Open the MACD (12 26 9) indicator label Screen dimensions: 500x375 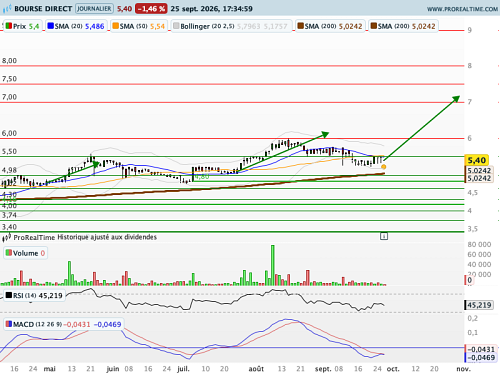[x=63, y=324]
